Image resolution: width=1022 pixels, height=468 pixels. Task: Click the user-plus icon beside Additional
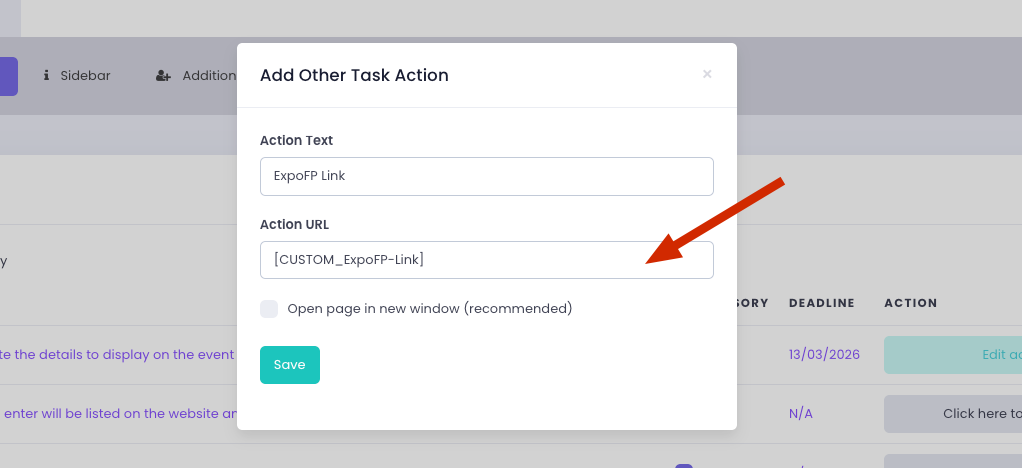164,75
